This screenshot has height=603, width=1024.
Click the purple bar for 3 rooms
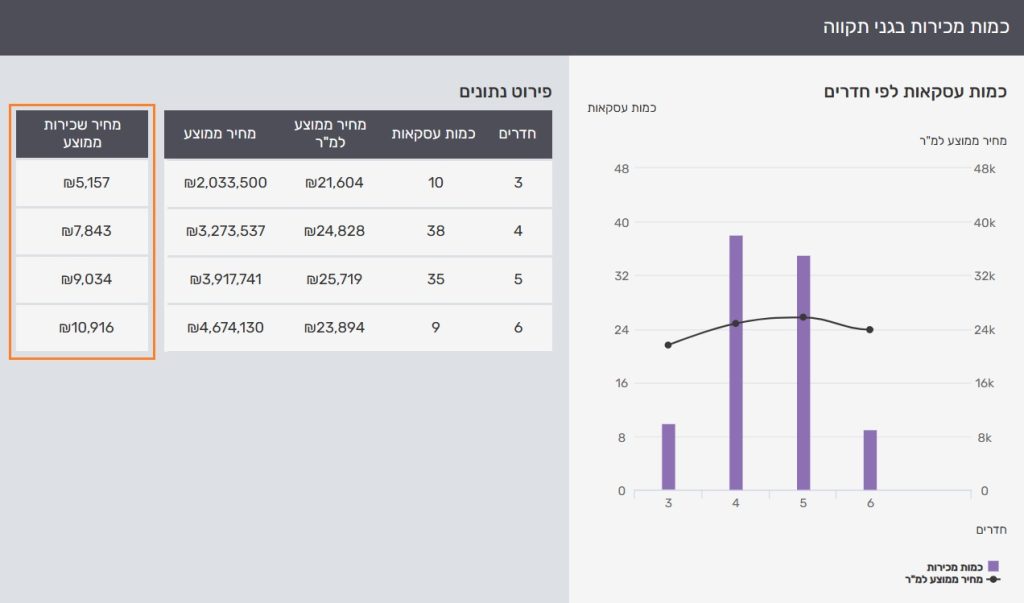(x=668, y=457)
